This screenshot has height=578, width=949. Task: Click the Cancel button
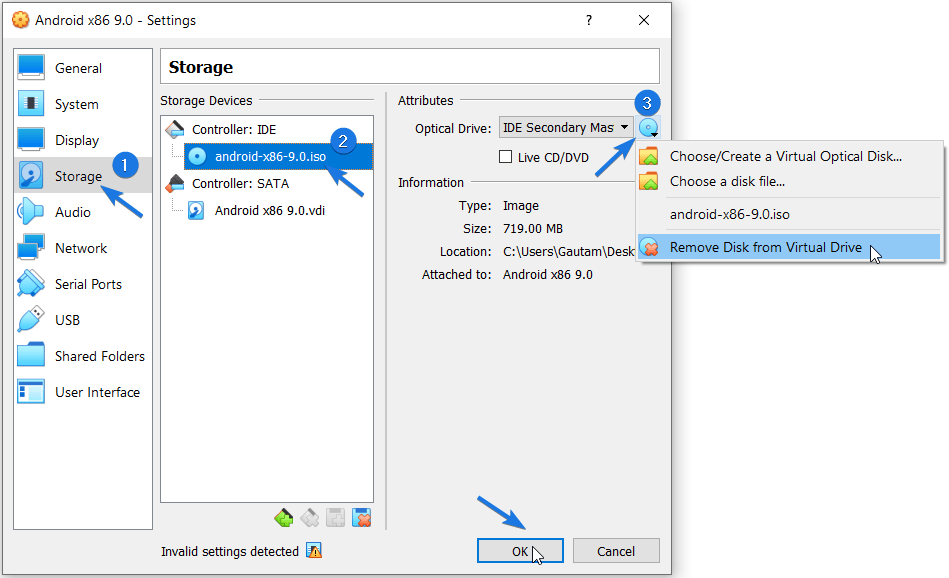[x=616, y=551]
